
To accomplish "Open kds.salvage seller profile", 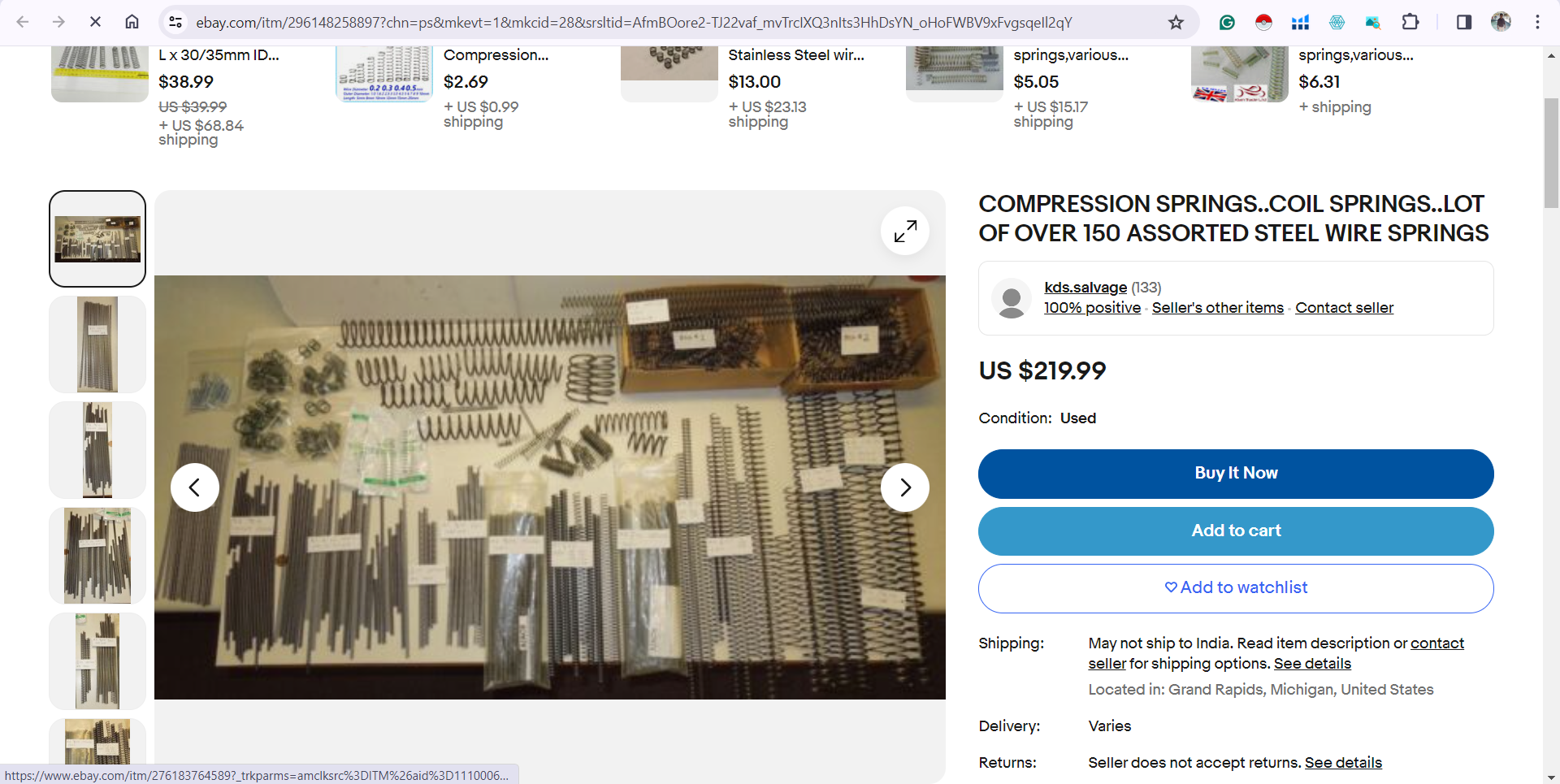I will pos(1085,288).
